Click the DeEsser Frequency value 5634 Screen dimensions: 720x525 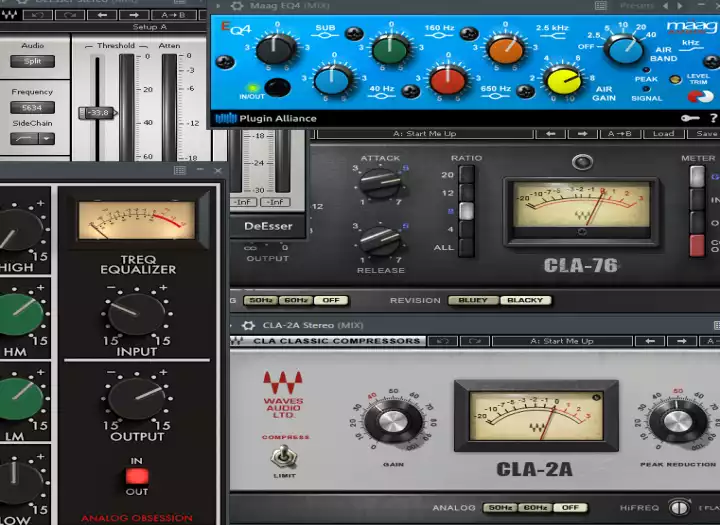pos(33,107)
